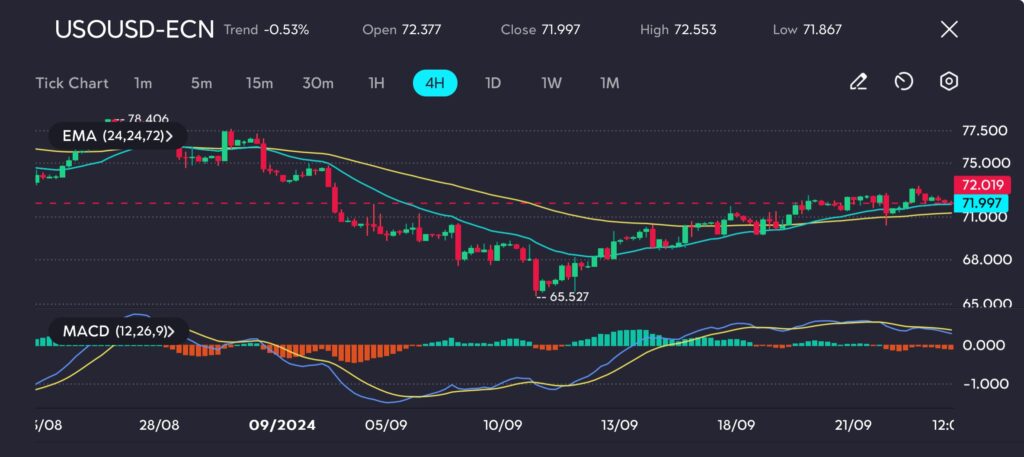
Task: Click the clock-style indicator icon
Action: click(903, 83)
